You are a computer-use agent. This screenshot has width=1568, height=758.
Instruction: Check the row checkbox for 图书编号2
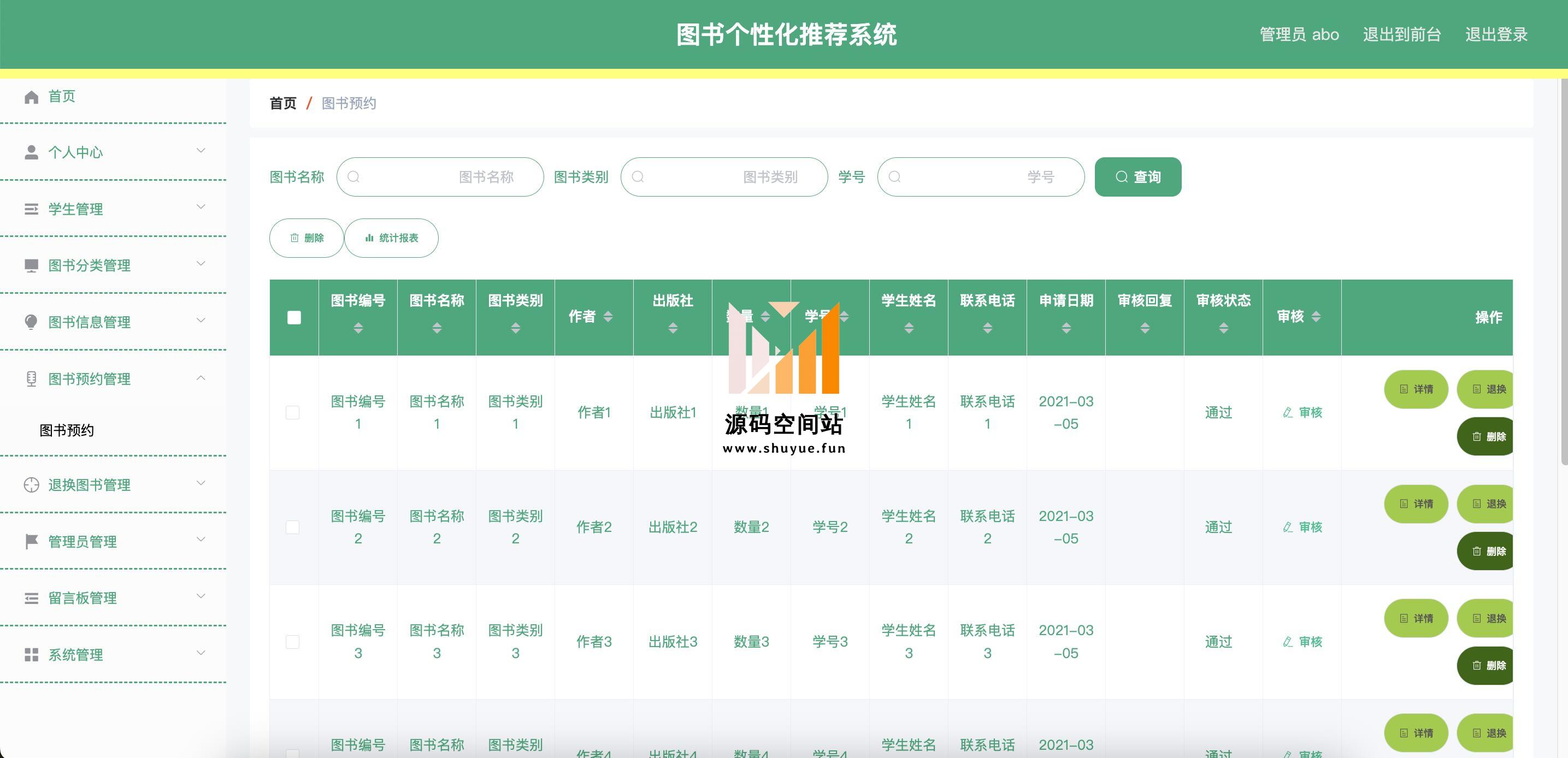(293, 527)
